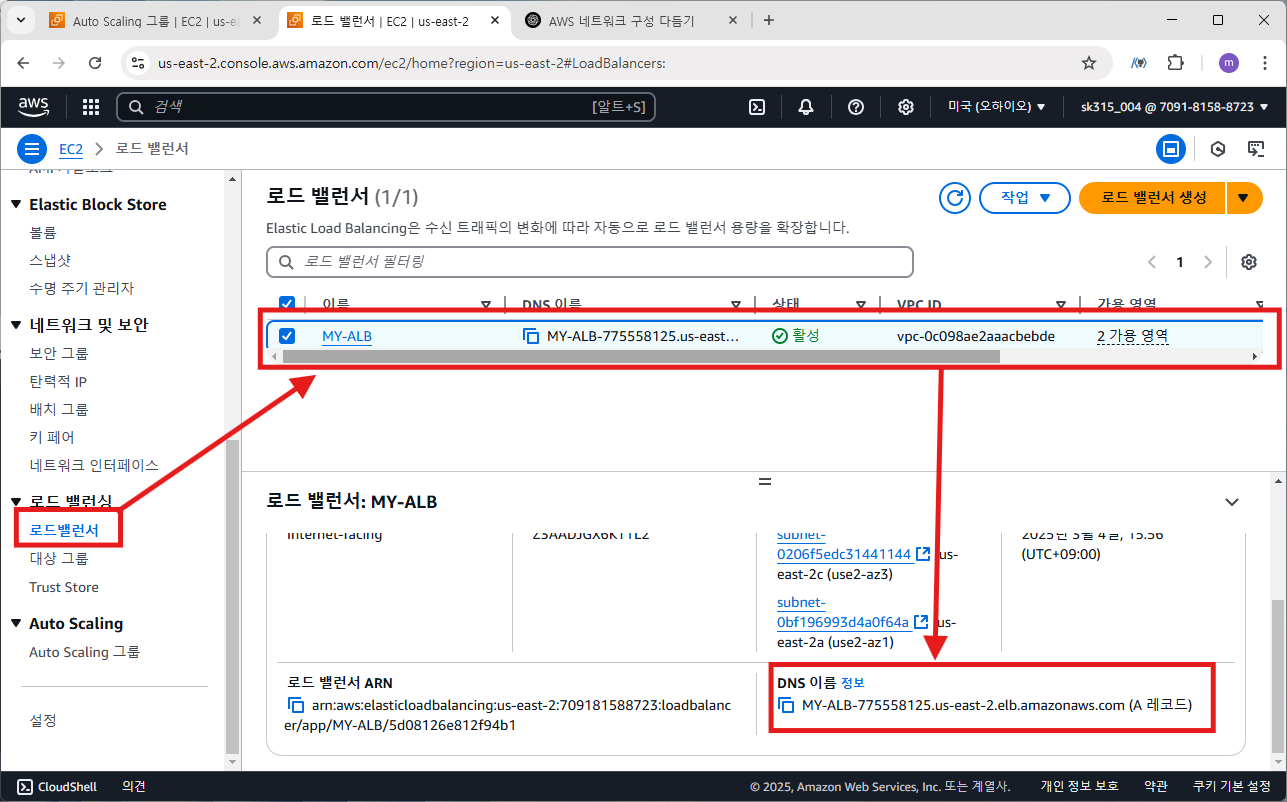Open AWS home via the logo
Image resolution: width=1287 pixels, height=802 pixels.
[x=33, y=106]
